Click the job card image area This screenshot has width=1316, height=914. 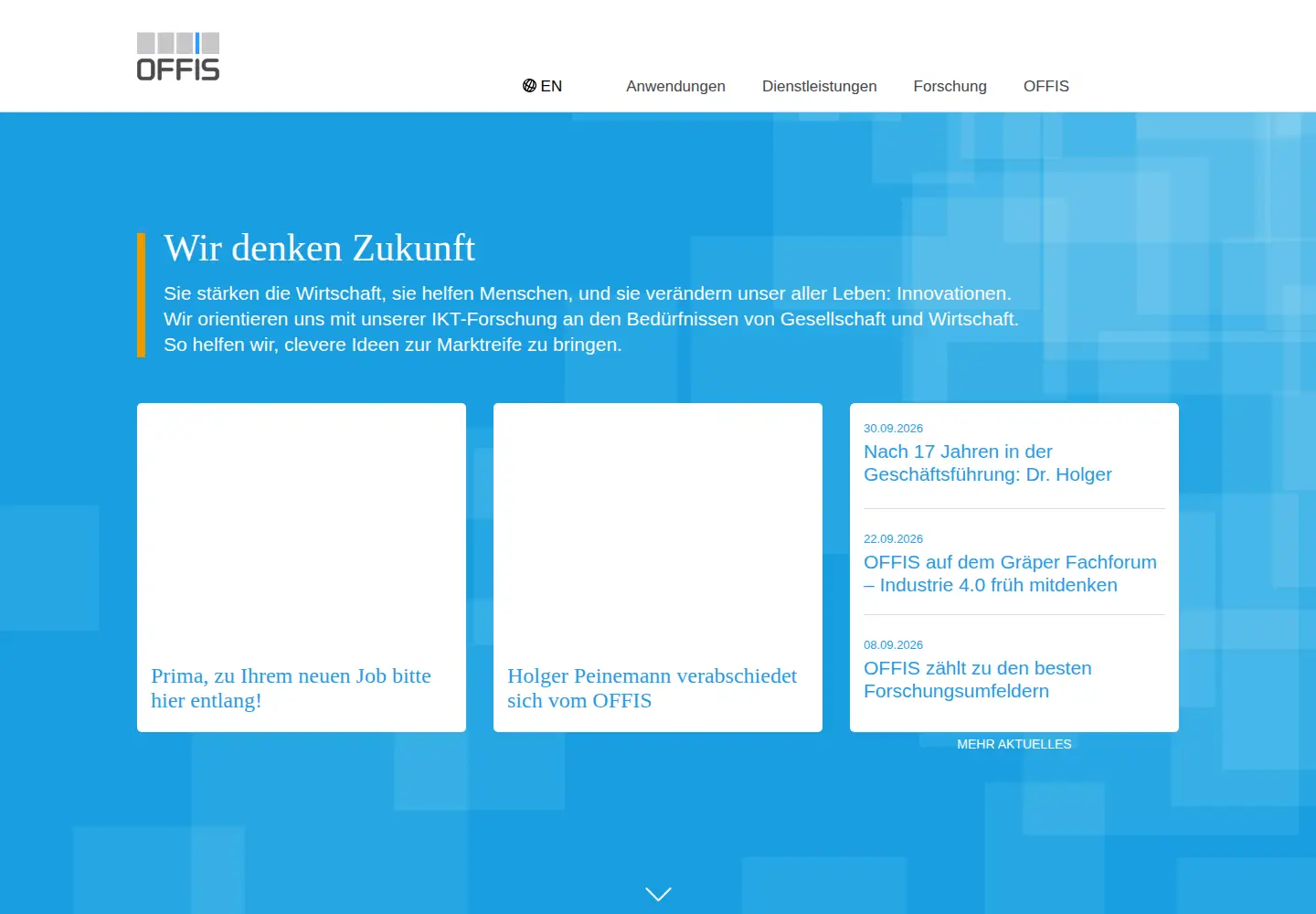click(x=302, y=526)
